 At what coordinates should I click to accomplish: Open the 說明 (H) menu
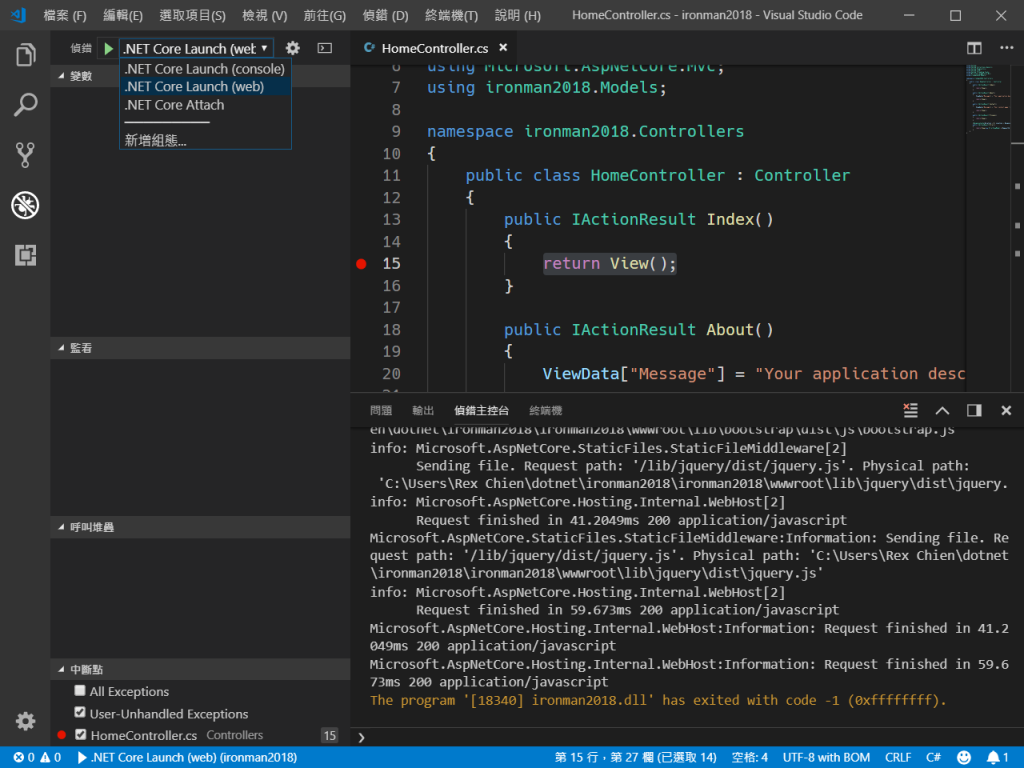(517, 15)
